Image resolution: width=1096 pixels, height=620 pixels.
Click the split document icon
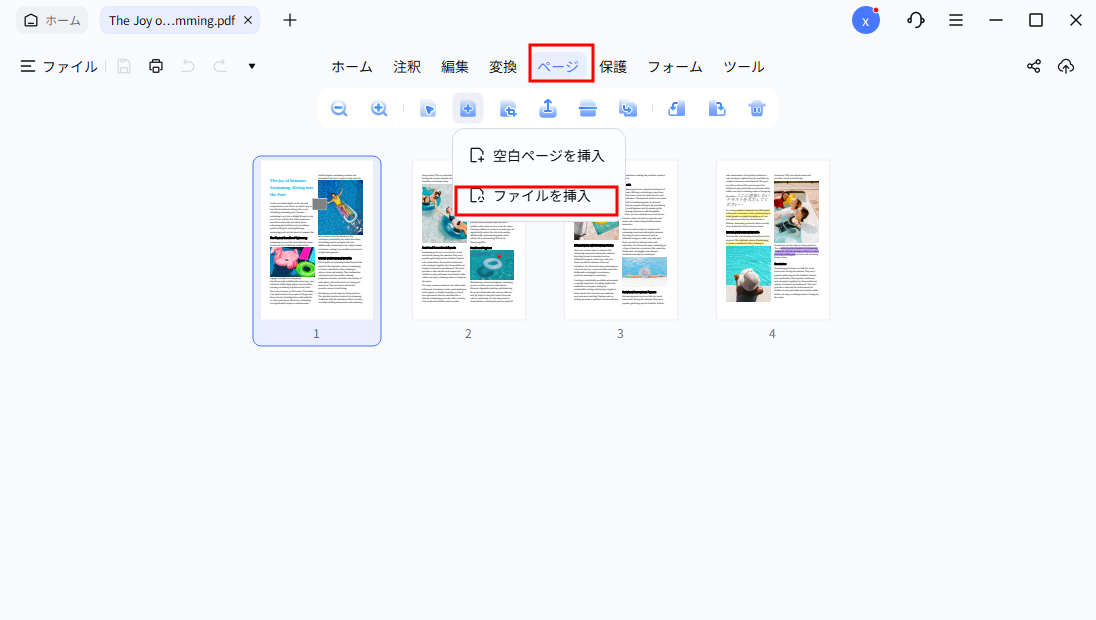click(588, 109)
